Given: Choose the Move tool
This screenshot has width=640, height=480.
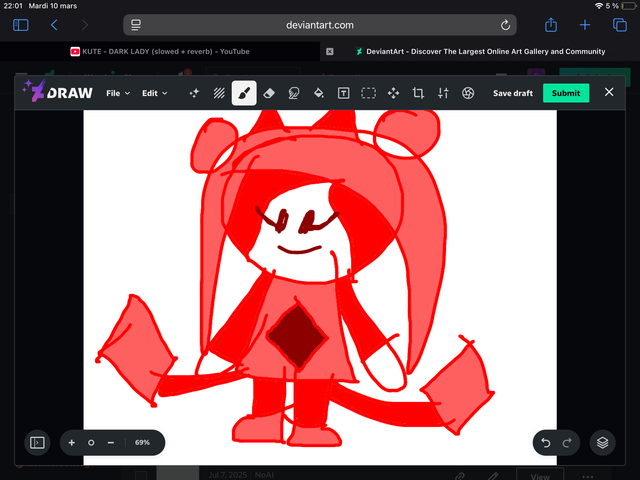Looking at the screenshot, I should point(393,93).
